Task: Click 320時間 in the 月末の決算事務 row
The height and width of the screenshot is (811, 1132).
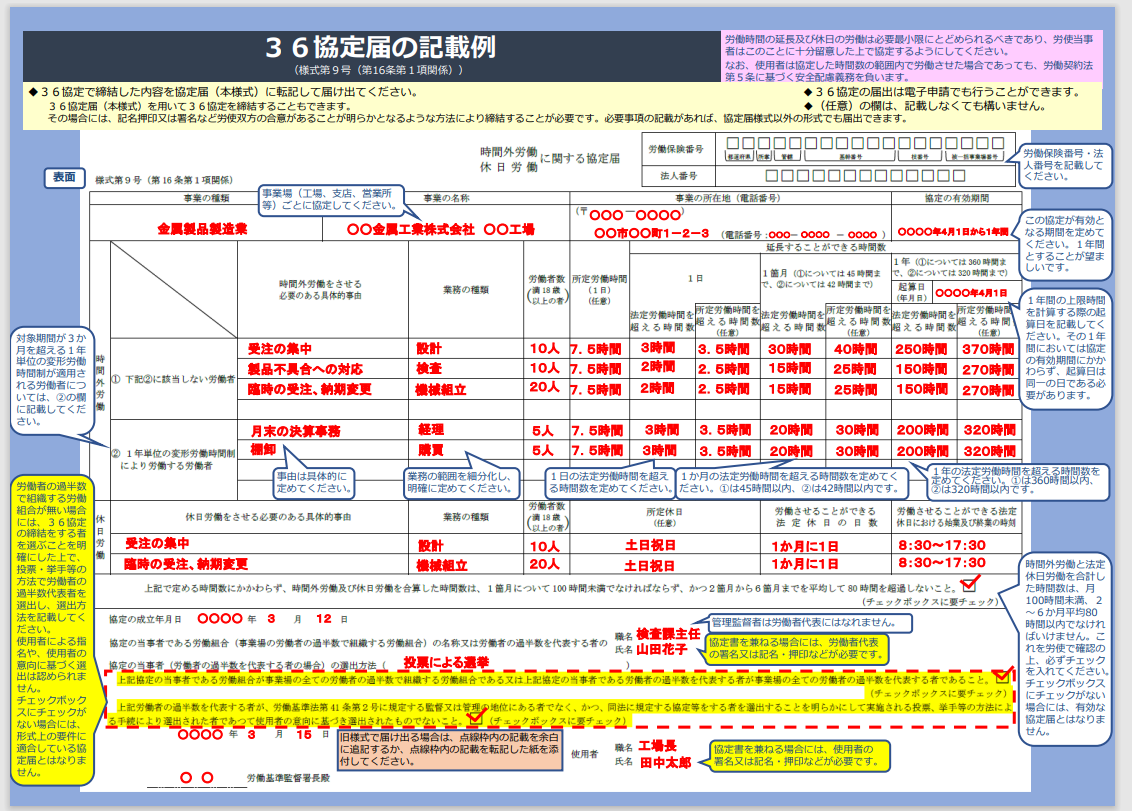Action: (990, 430)
